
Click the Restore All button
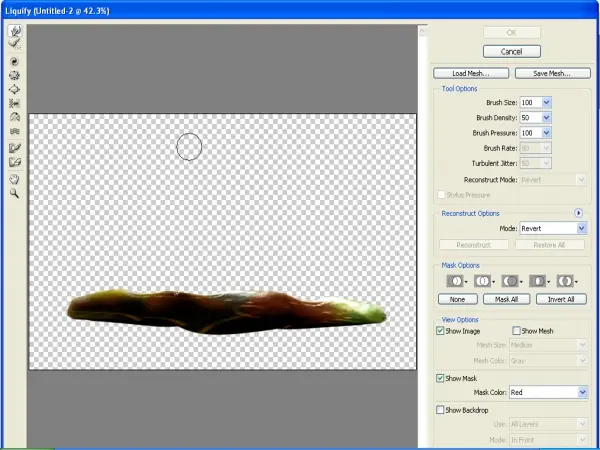(550, 245)
